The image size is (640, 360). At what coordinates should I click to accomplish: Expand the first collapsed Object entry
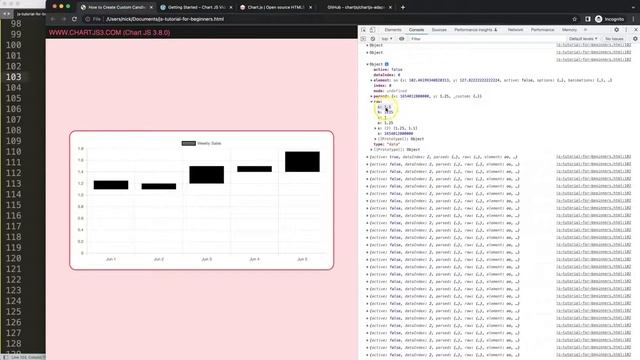click(x=367, y=45)
